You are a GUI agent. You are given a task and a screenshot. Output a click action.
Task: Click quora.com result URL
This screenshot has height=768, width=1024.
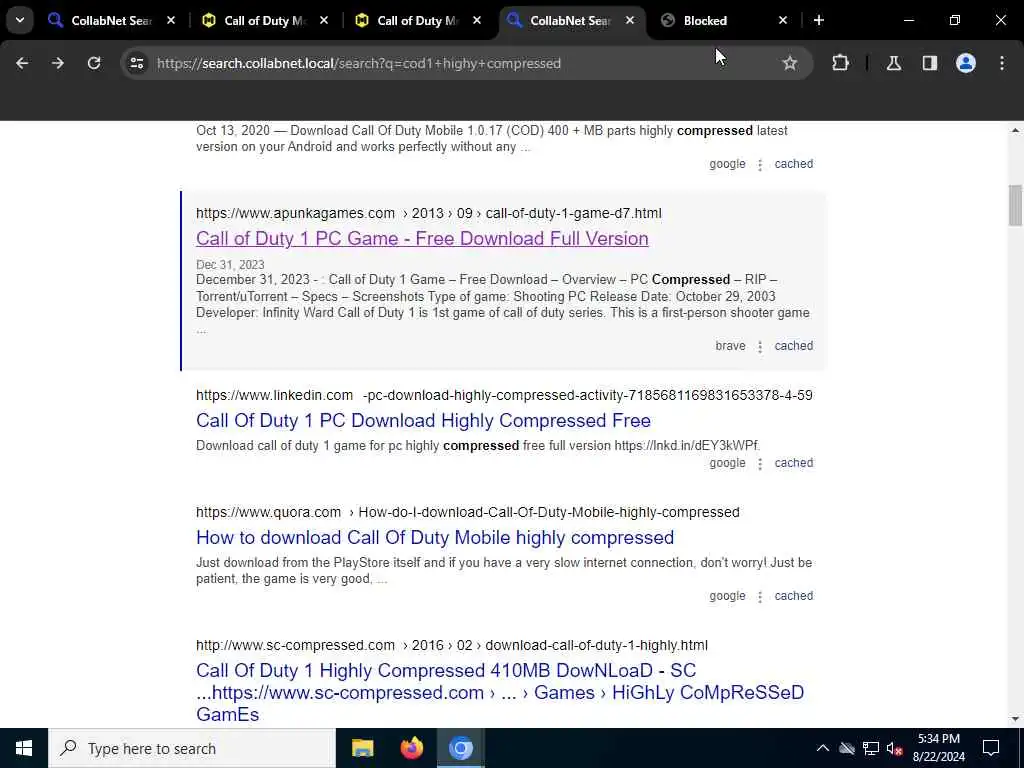tap(468, 512)
